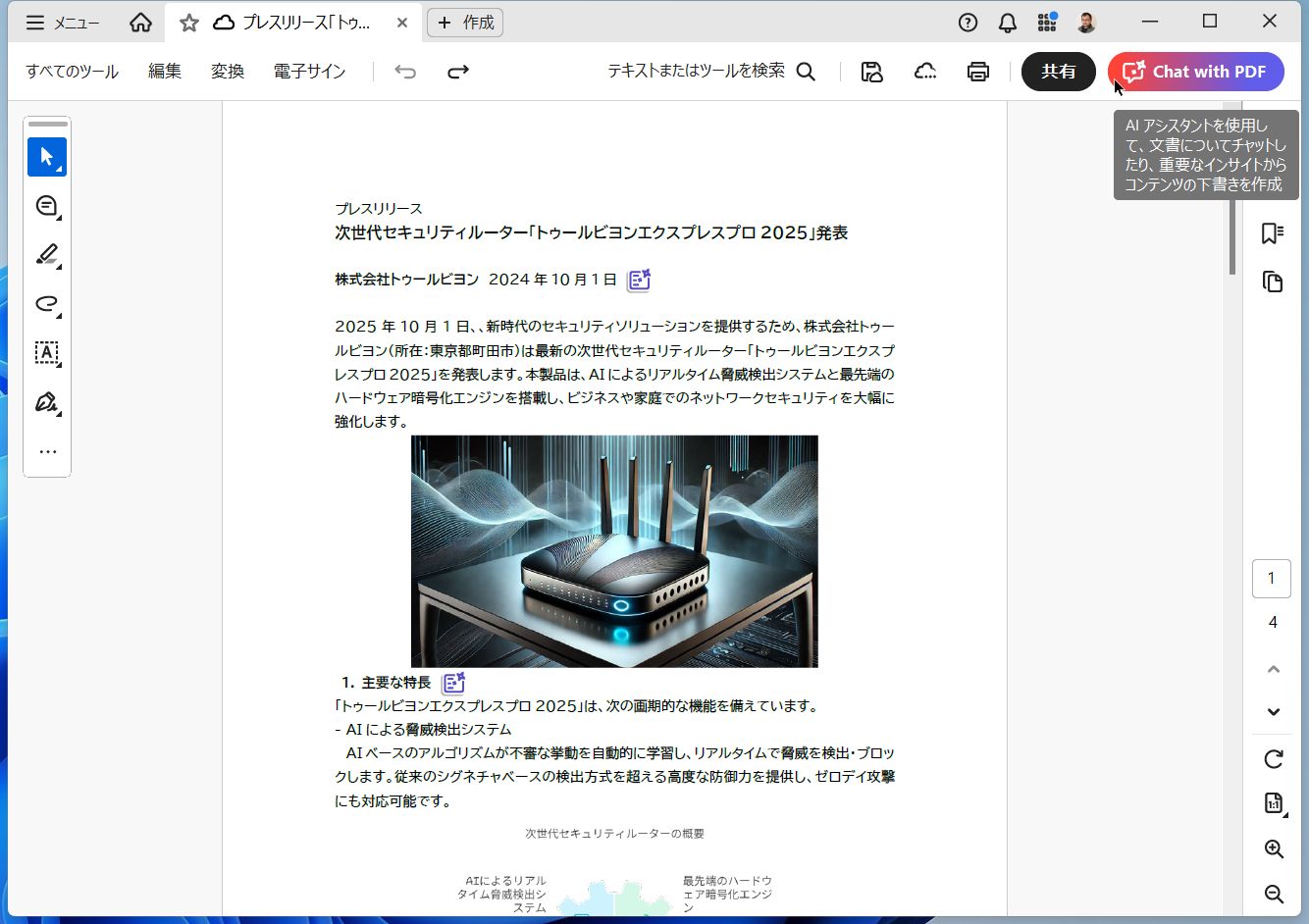Screen dimensions: 1309x924
Task: Open the user profile avatar
Action: pos(1086,23)
